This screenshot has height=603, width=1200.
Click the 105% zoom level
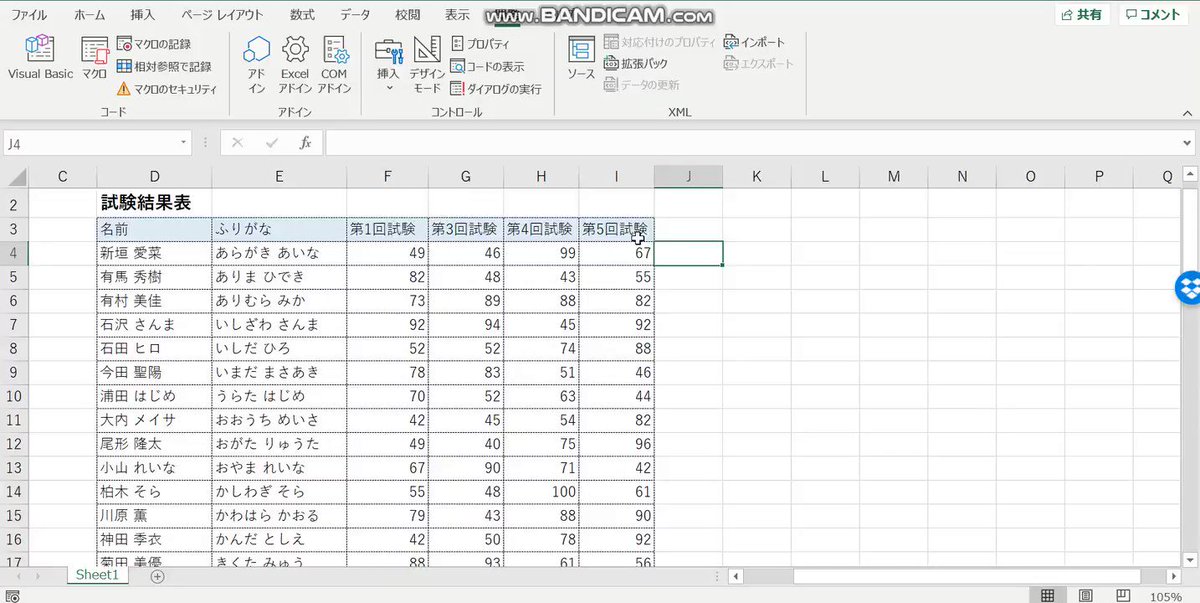1165,597
